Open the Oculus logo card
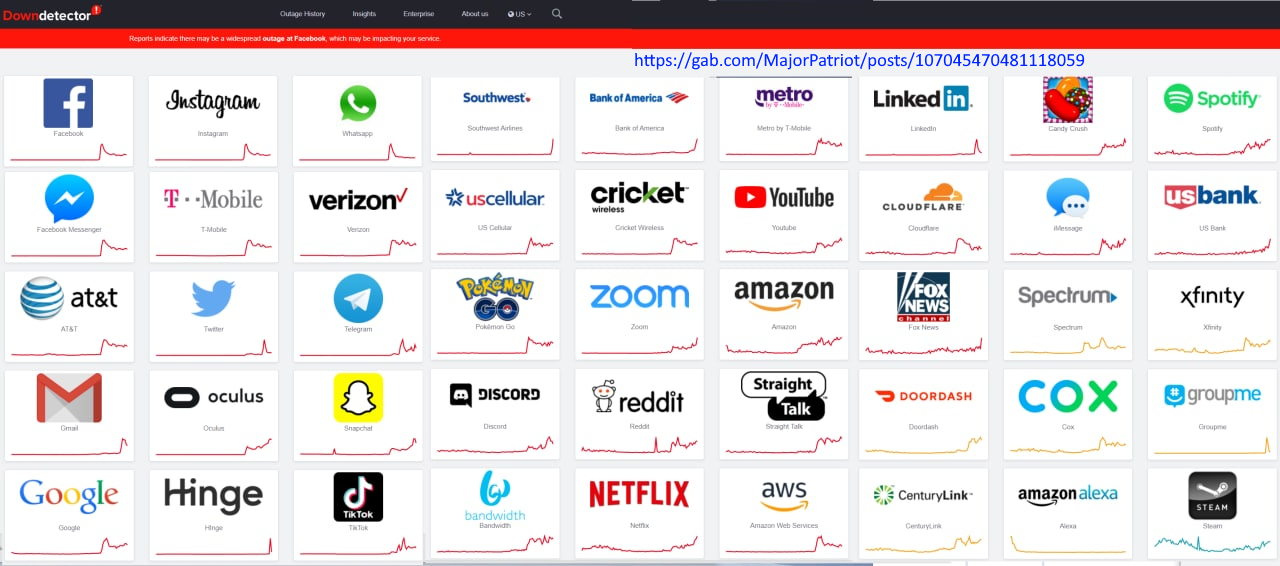The image size is (1280, 566). coord(213,417)
